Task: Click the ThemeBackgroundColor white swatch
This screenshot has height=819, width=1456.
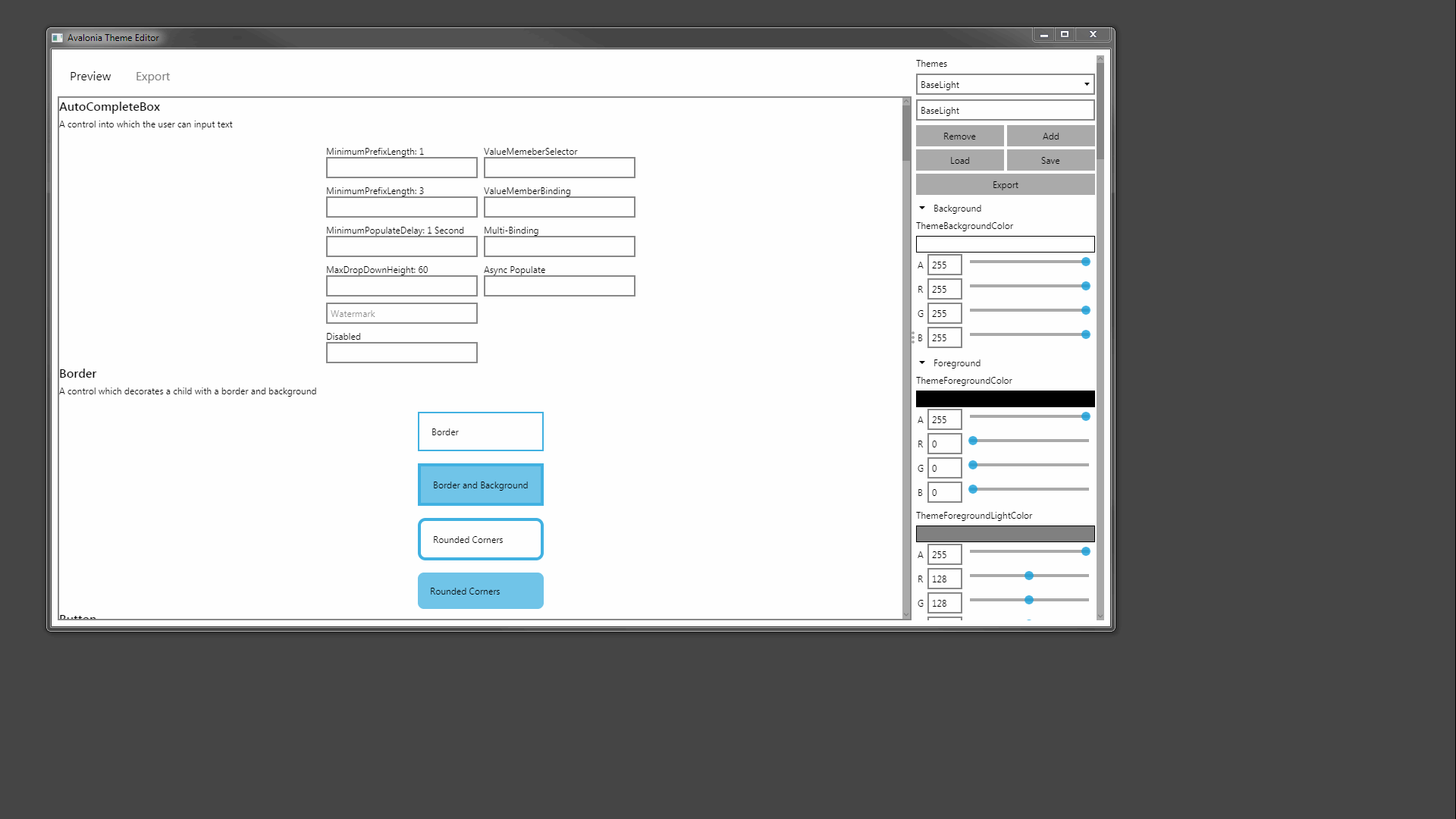Action: tap(1005, 244)
